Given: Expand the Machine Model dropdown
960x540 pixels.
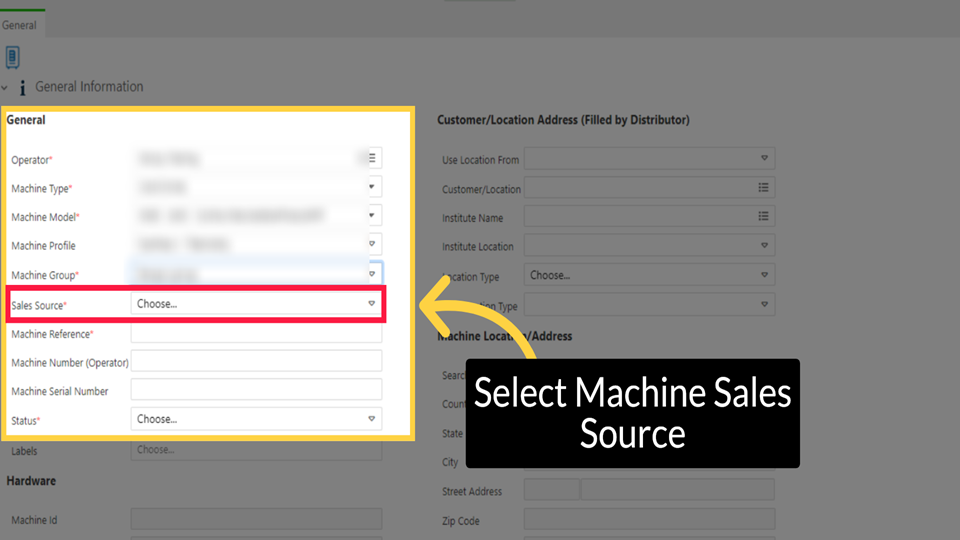Looking at the screenshot, I should pyautogui.click(x=371, y=216).
